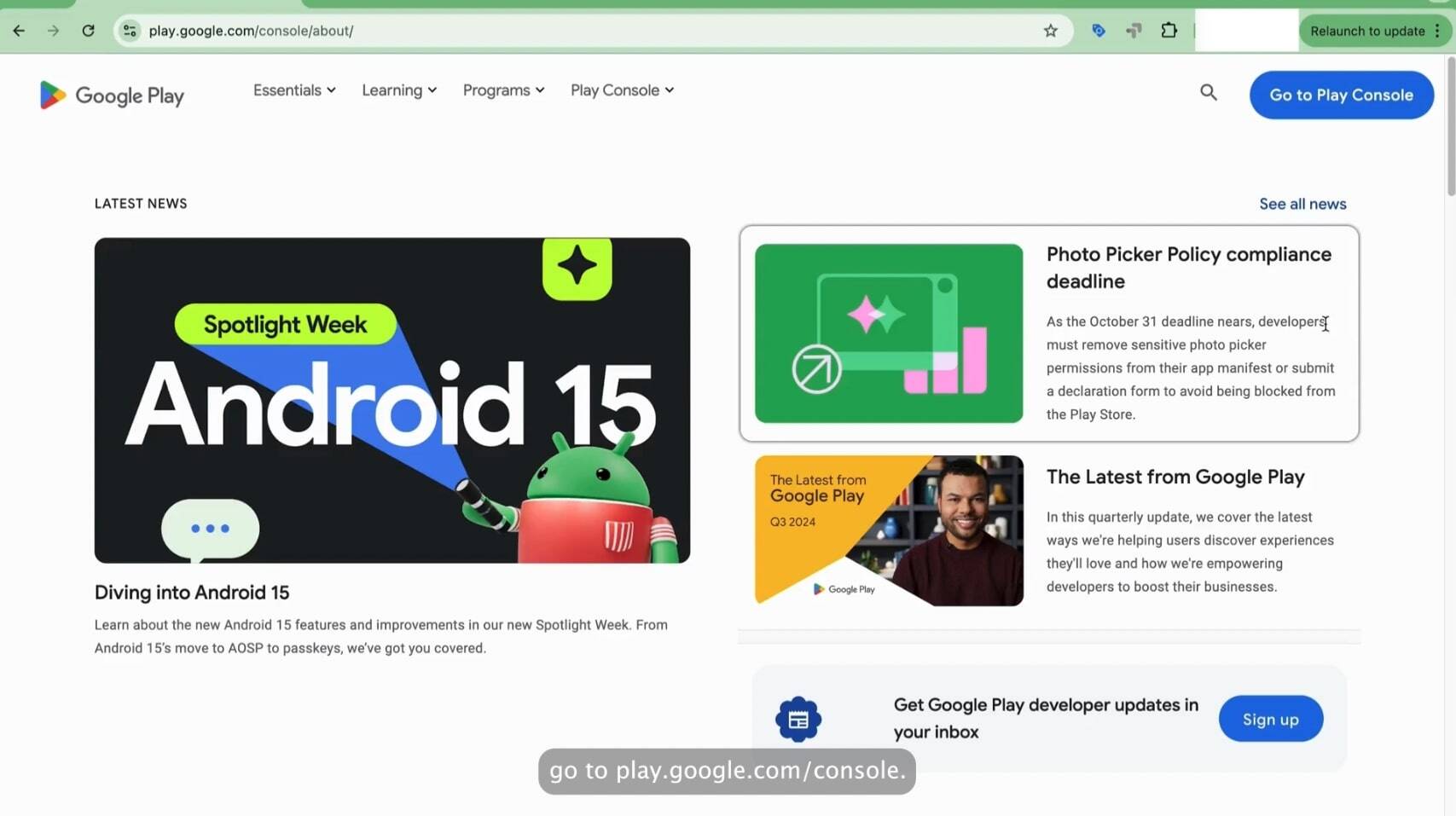The image size is (1456, 816).
Task: Click the browser bookmark star
Action: [1051, 31]
